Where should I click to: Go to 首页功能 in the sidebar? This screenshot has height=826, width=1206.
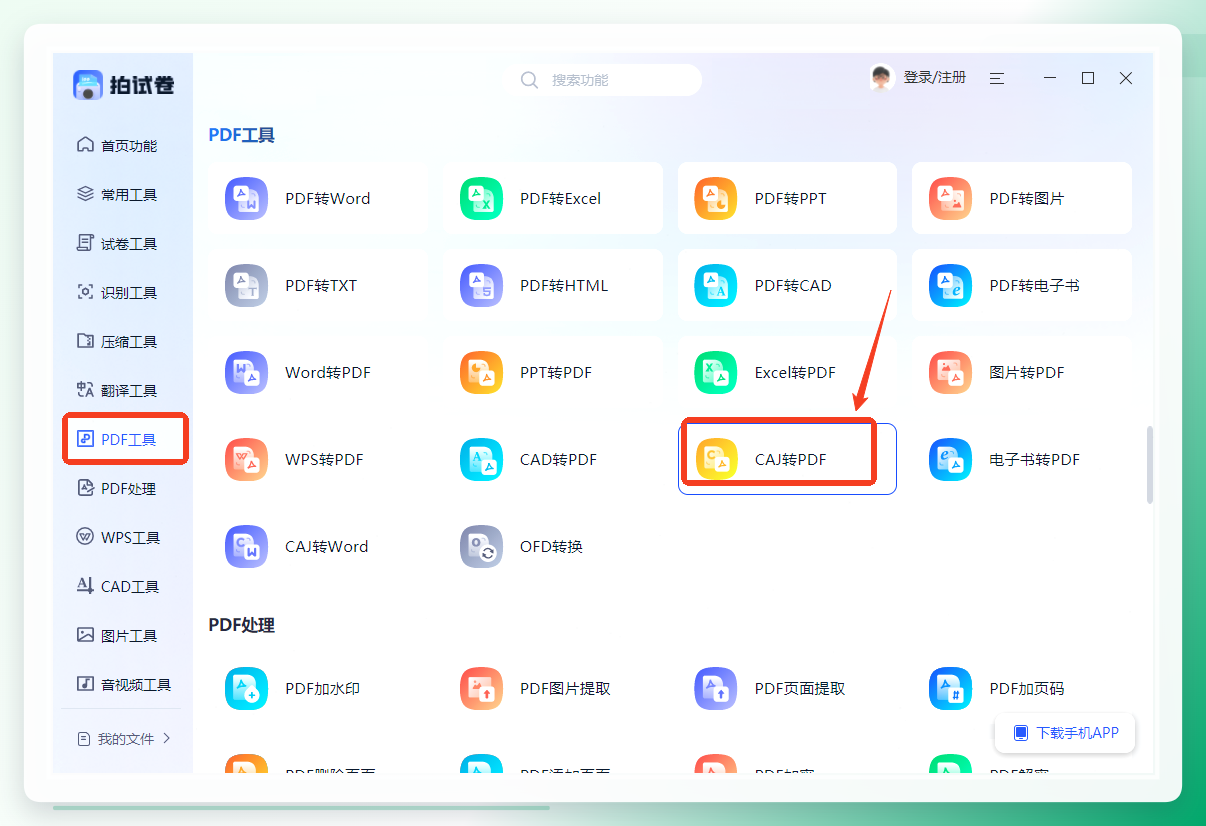tap(117, 145)
